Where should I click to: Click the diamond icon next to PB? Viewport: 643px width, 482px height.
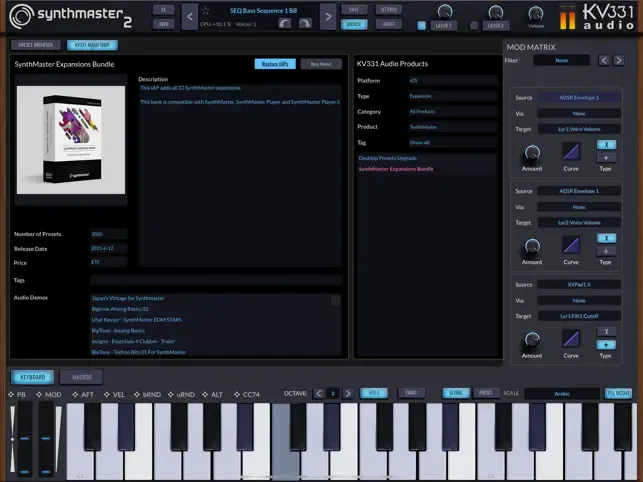pos(11,394)
